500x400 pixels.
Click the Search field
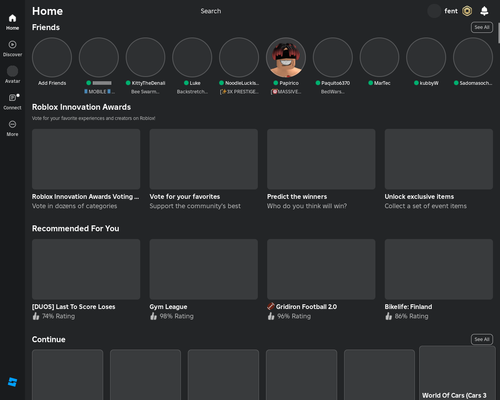tap(211, 11)
